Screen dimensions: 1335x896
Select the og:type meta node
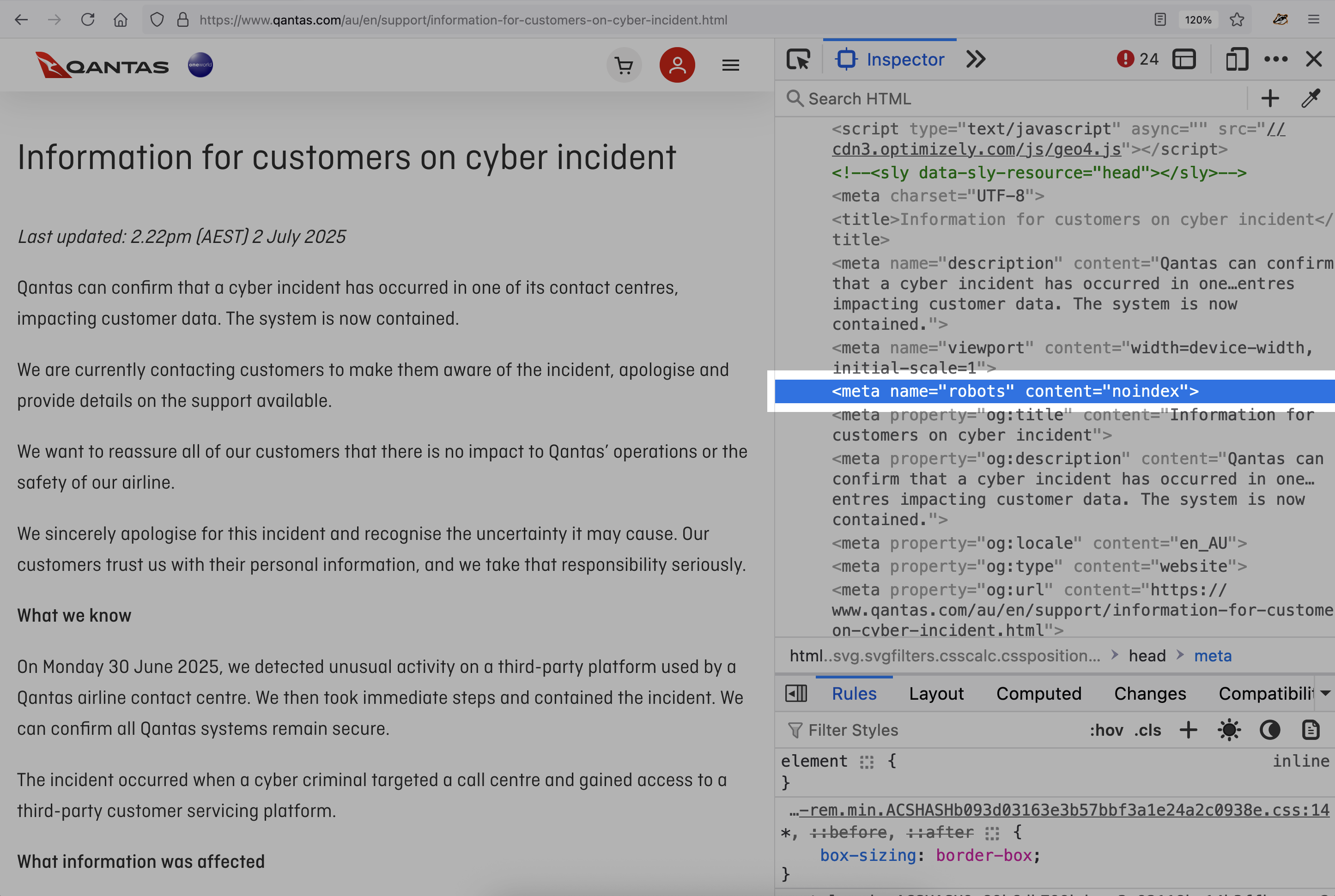1039,566
